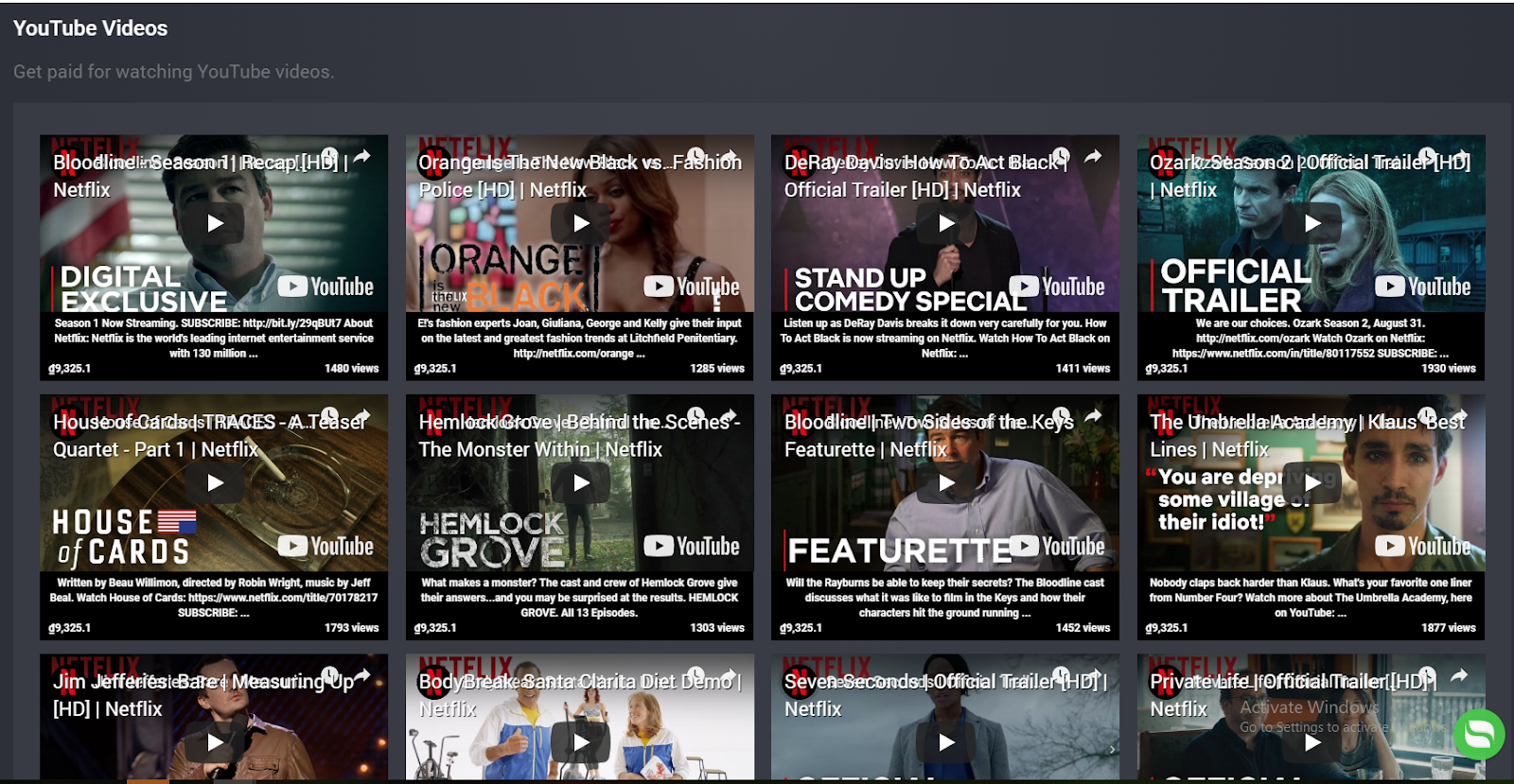The image size is (1514, 784).
Task: Click the House of Cards description by Beau Willimon
Action: [x=214, y=598]
